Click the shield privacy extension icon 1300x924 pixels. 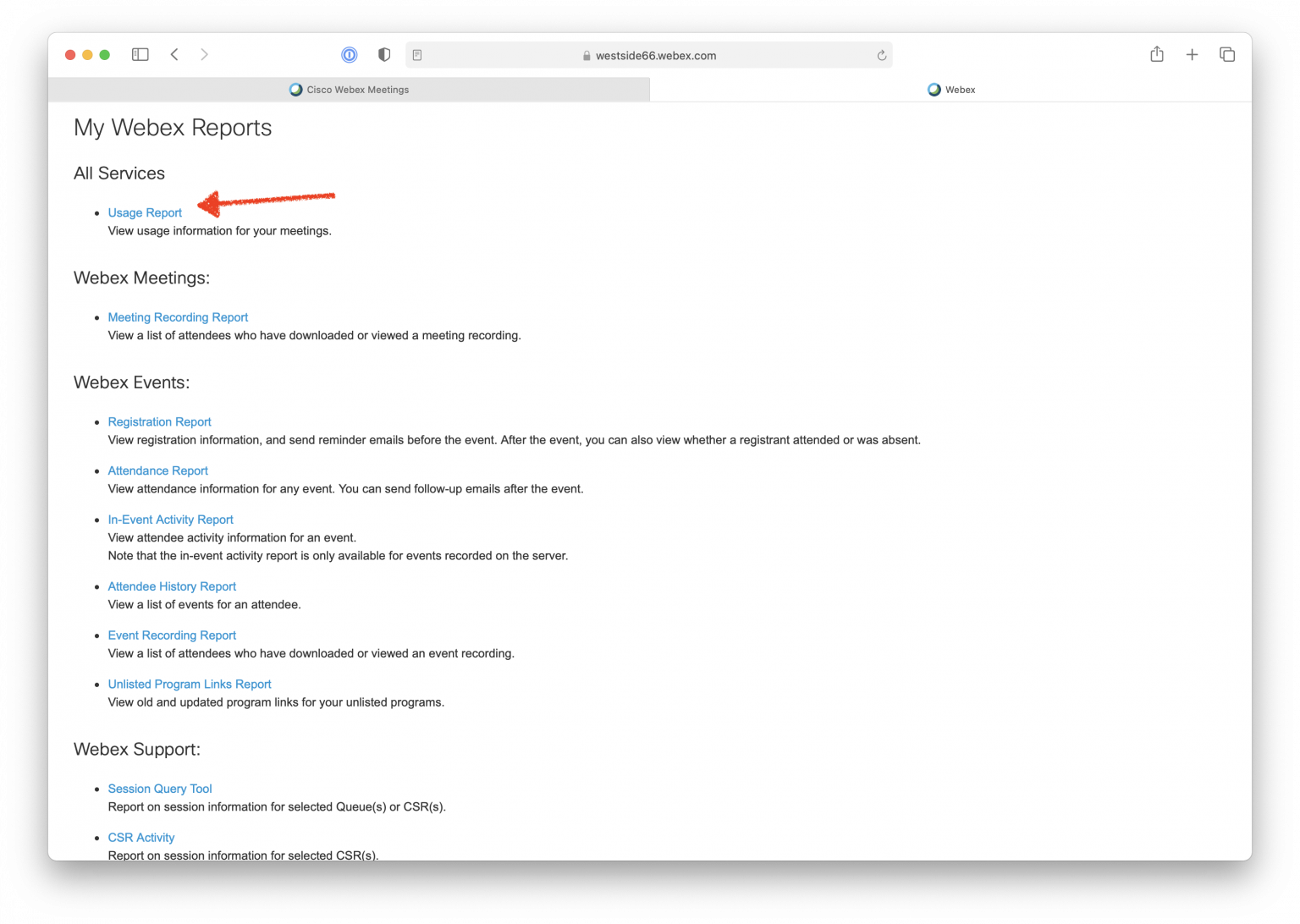pyautogui.click(x=383, y=54)
